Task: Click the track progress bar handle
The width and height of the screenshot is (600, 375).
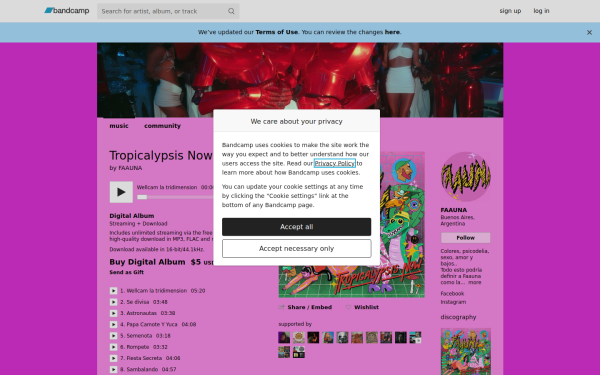Action: pos(142,197)
